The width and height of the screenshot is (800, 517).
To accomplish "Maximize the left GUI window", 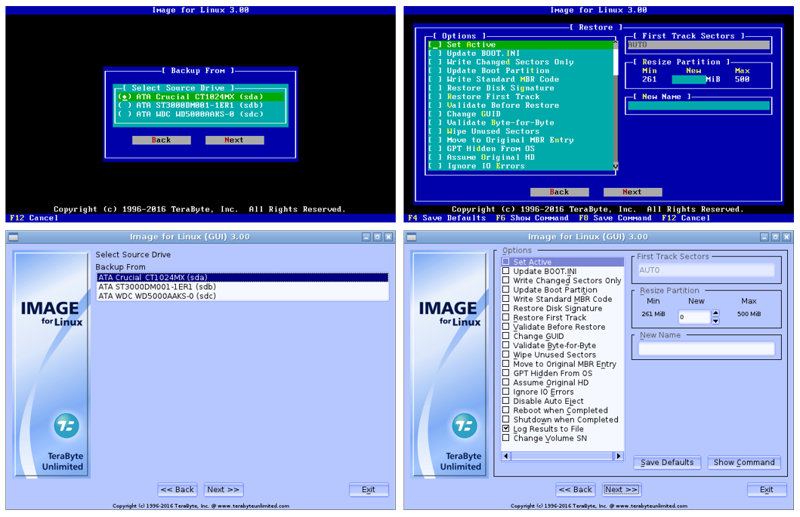I will click(x=378, y=237).
